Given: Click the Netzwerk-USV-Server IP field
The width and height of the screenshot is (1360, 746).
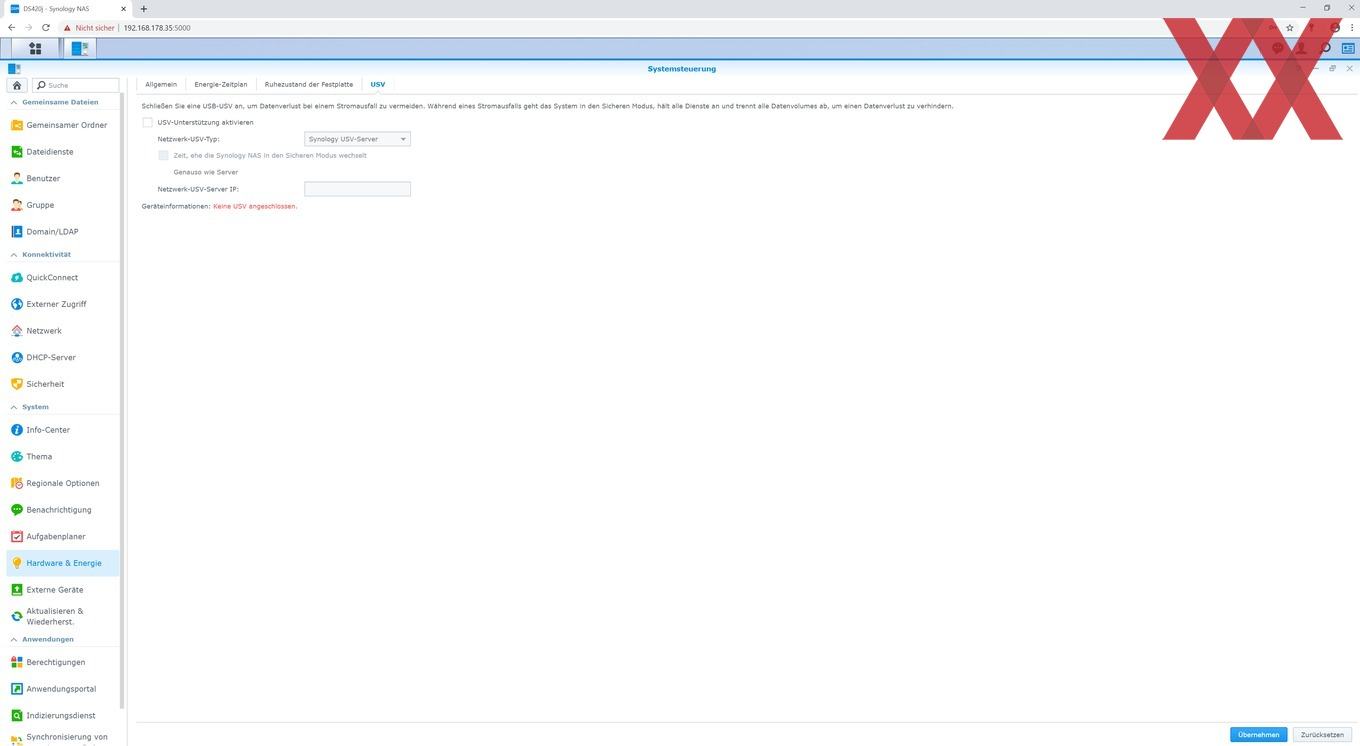Looking at the screenshot, I should click(357, 189).
